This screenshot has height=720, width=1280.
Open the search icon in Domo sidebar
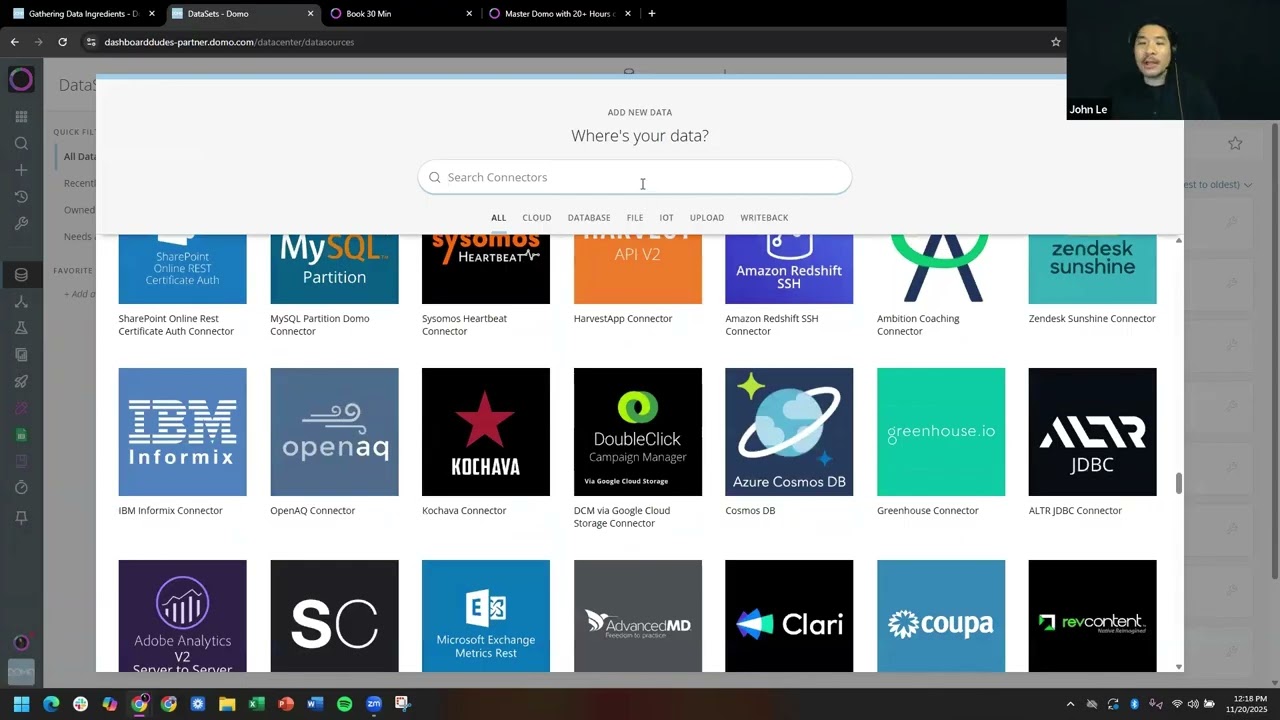[x=21, y=144]
